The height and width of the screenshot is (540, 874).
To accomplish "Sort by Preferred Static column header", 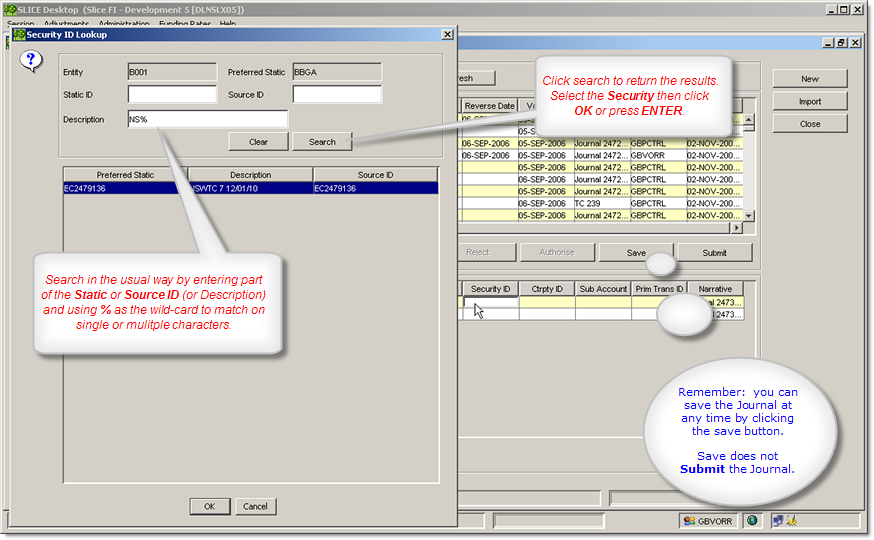I will [x=124, y=175].
